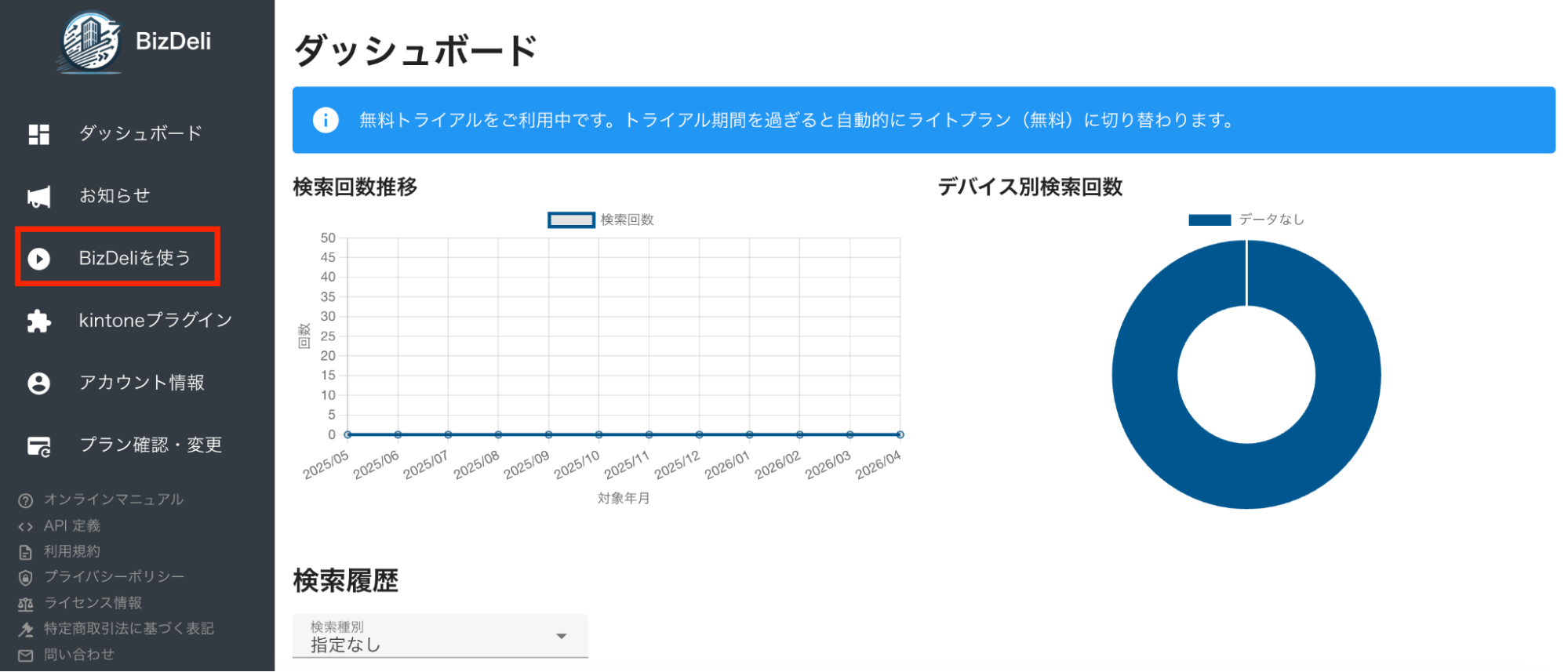This screenshot has height=672, width=1568.
Task: Click the info icon in trial banner
Action: coord(326,120)
